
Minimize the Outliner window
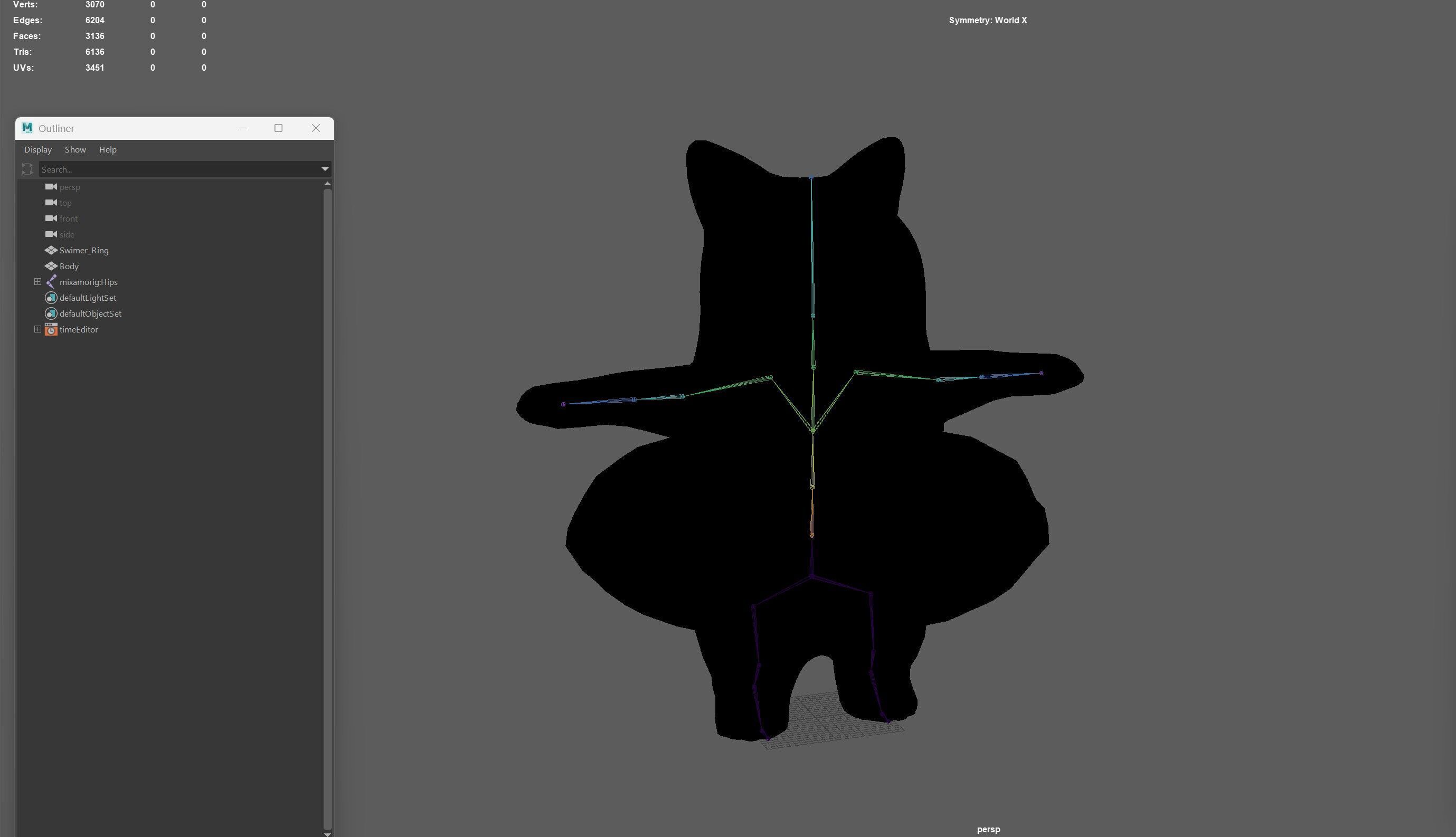(x=242, y=128)
